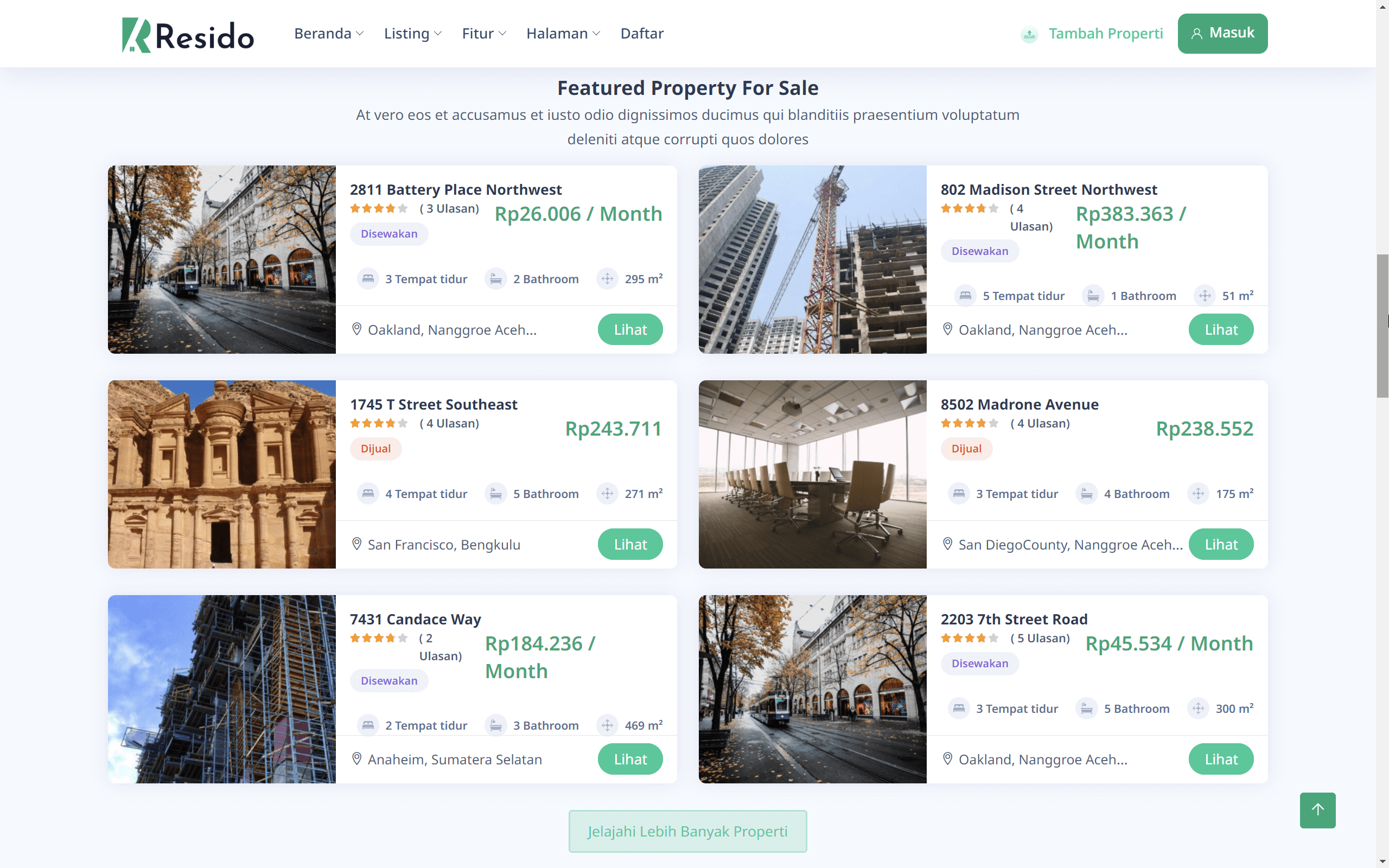The height and width of the screenshot is (868, 1389).
Task: Click location pin on 802 Madison Street card
Action: coord(948,329)
